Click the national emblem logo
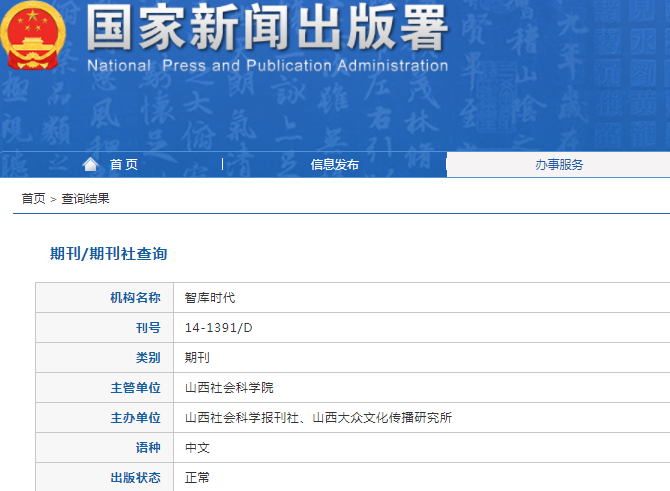Screen dimensions: 670x491 34,38
